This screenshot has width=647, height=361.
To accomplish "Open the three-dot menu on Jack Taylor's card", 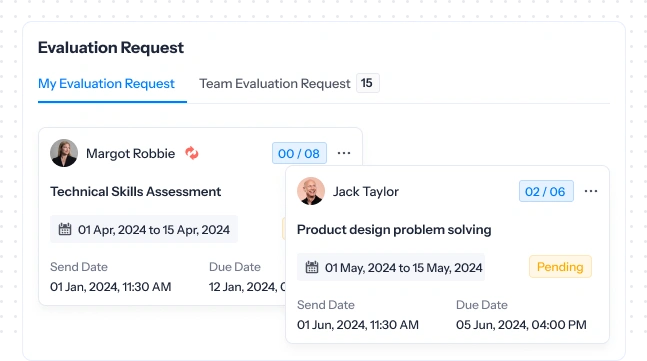I will coord(591,191).
